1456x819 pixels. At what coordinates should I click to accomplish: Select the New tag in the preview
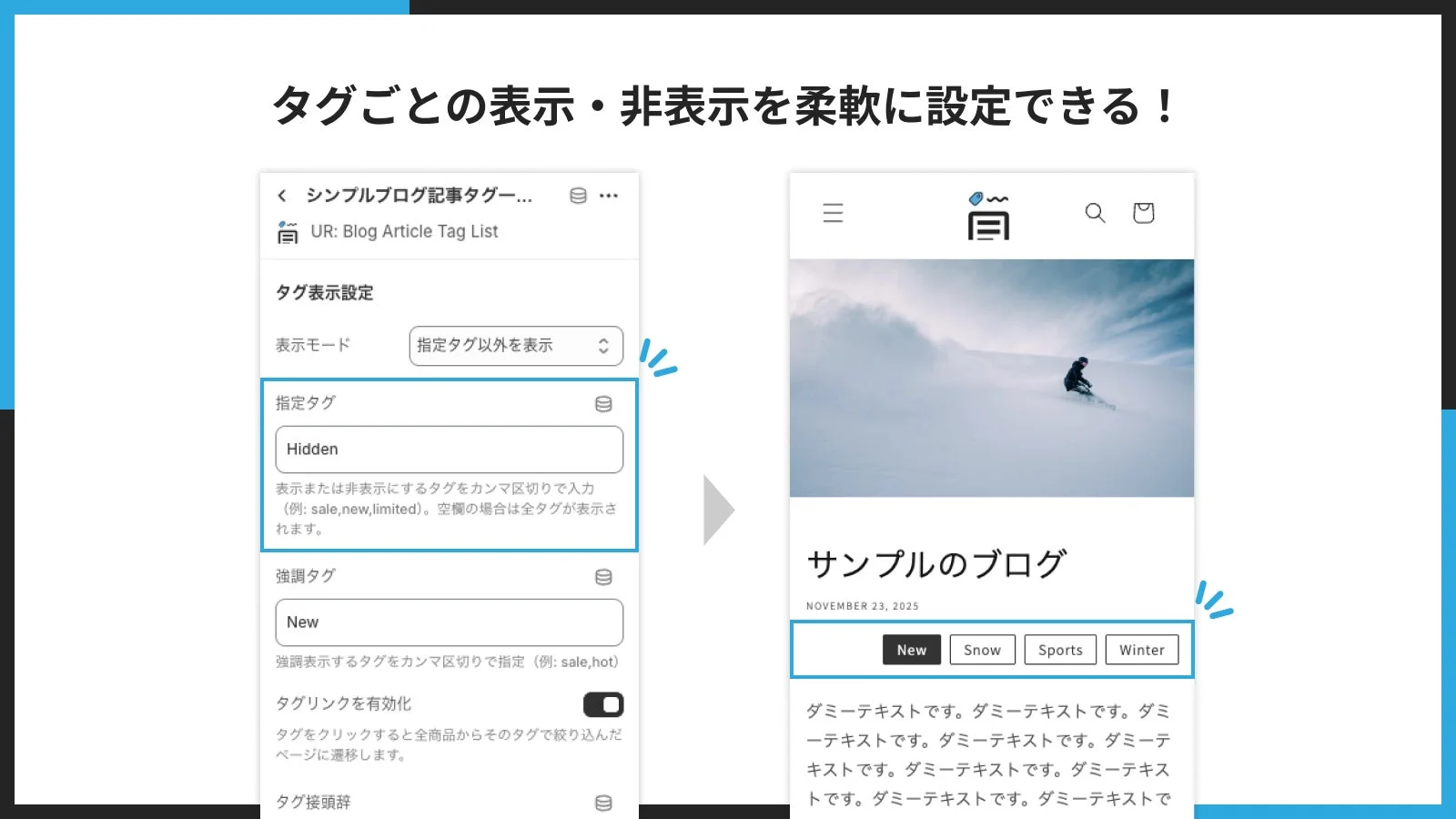911,650
